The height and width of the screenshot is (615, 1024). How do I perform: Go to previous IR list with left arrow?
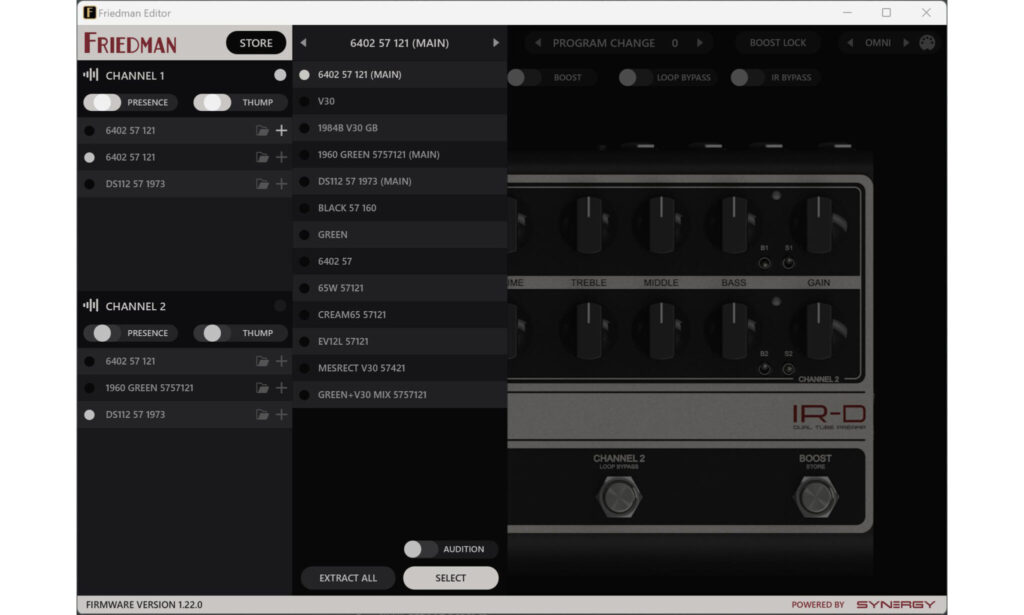point(304,43)
